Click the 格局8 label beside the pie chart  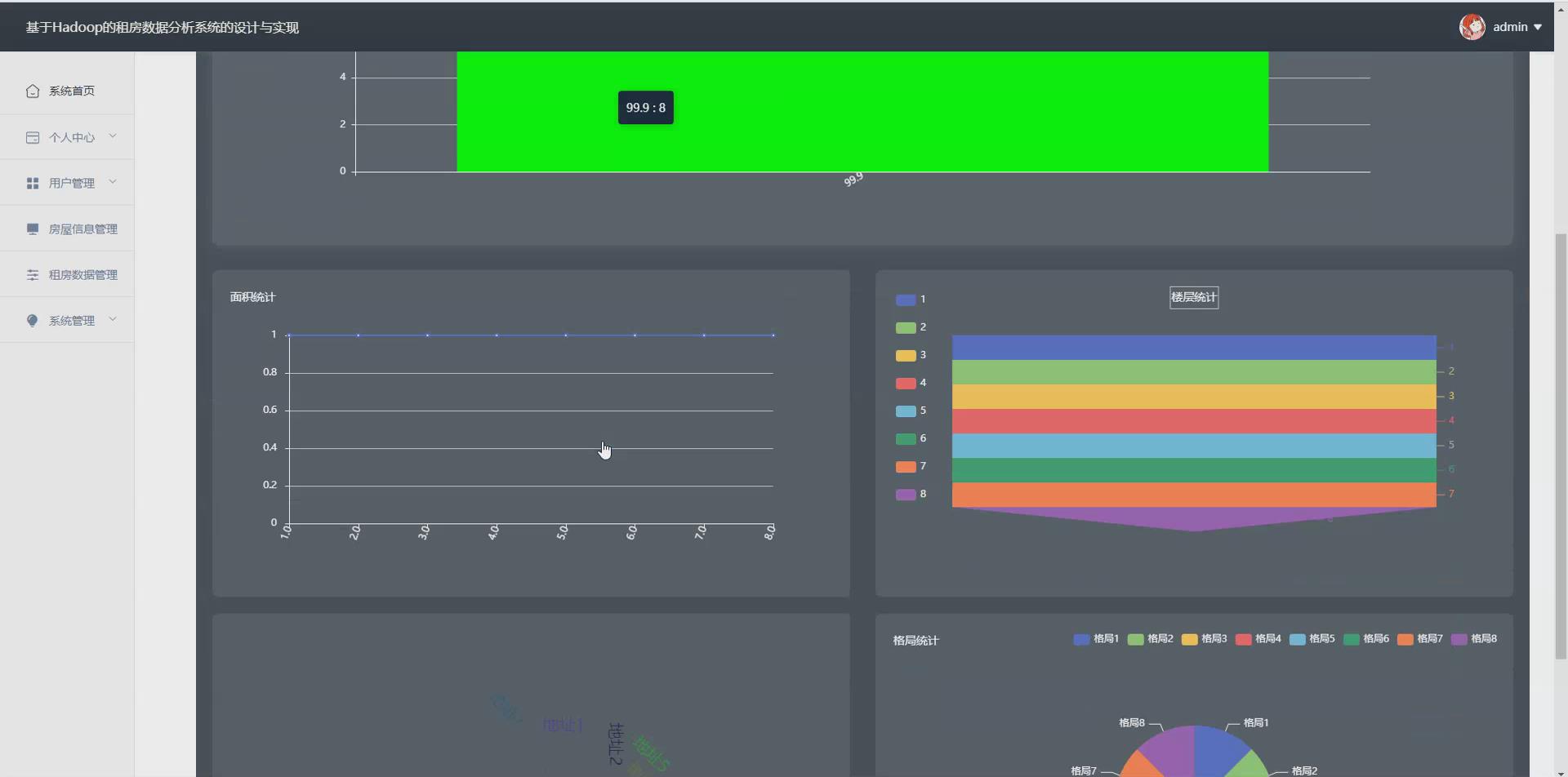(x=1131, y=723)
